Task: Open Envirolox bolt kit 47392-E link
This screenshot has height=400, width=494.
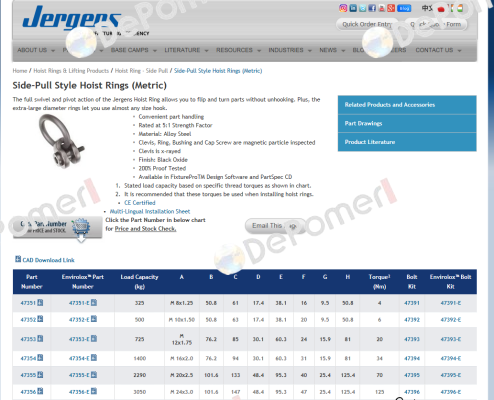Action: coord(451,320)
